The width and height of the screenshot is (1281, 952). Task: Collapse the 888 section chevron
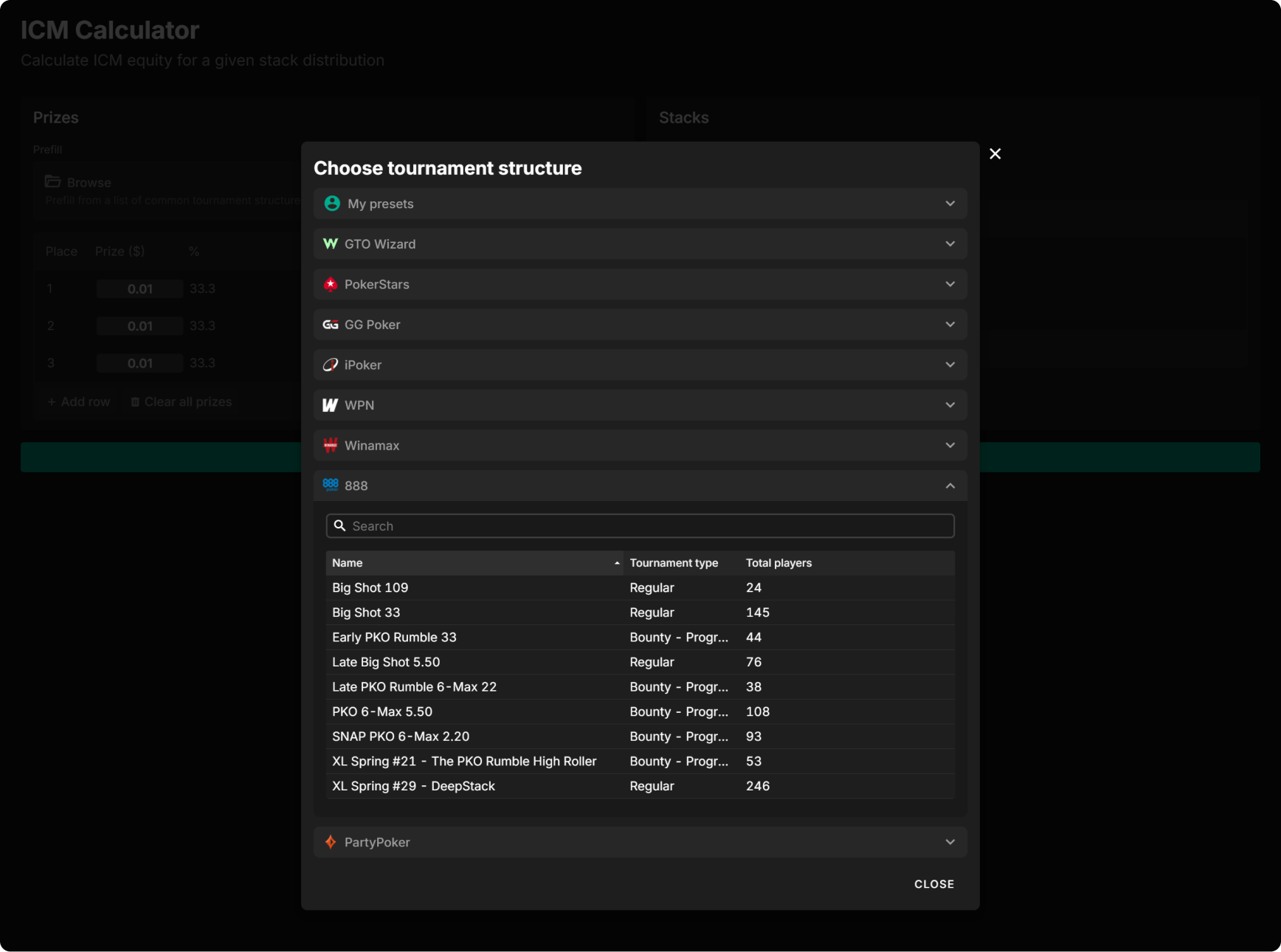(x=950, y=486)
